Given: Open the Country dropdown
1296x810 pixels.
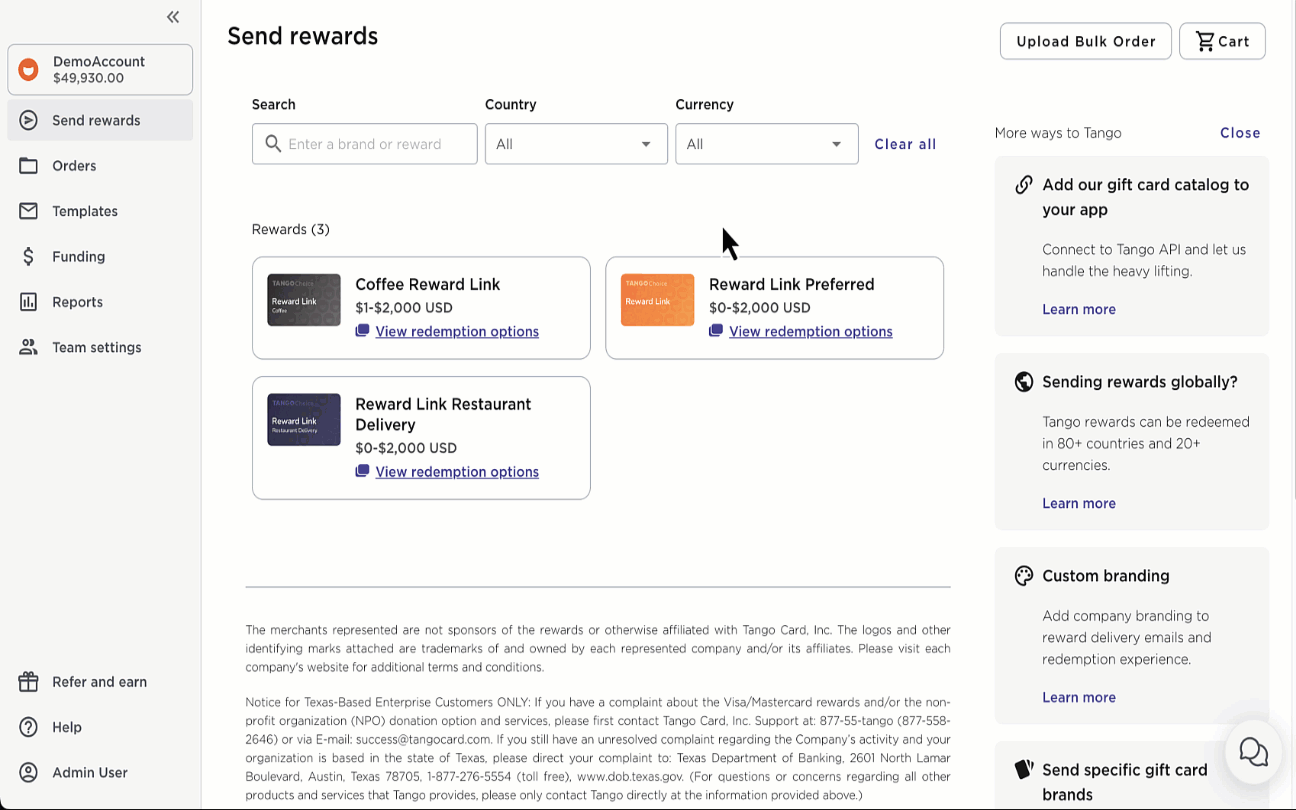Looking at the screenshot, I should point(576,144).
